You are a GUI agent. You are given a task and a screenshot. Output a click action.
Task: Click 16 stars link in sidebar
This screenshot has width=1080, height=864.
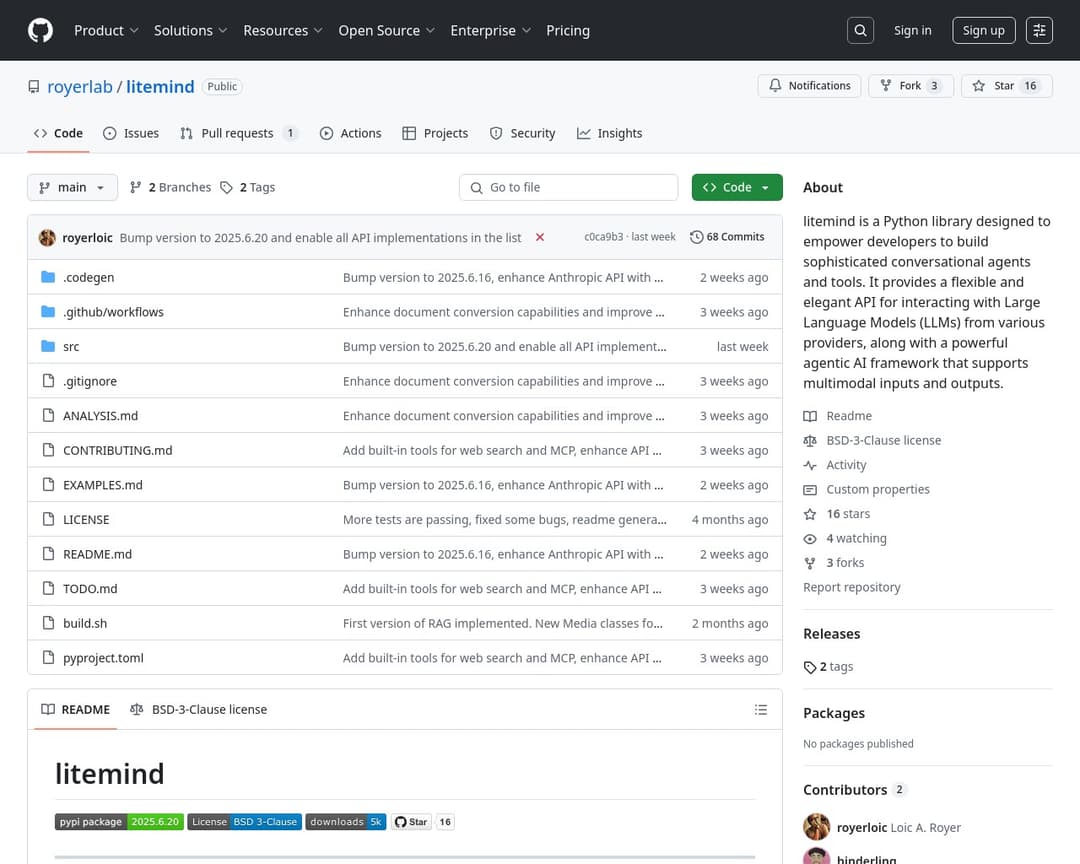tap(837, 514)
